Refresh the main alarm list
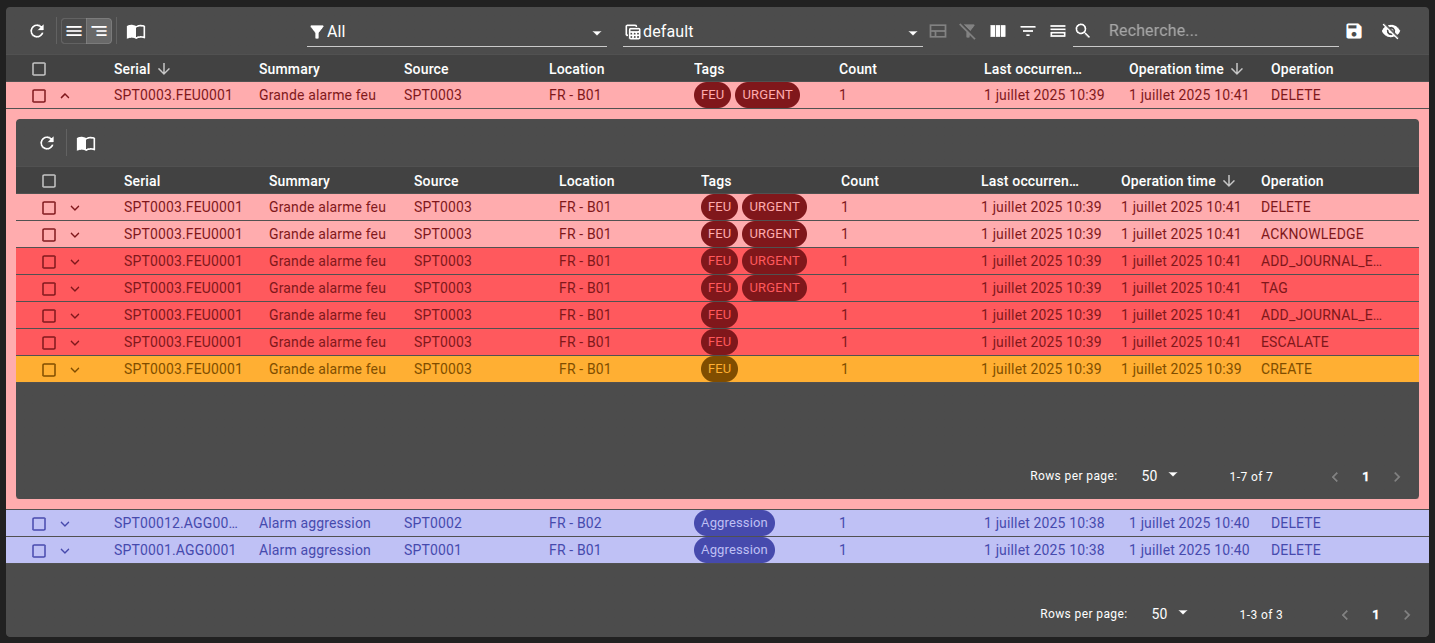 coord(37,31)
